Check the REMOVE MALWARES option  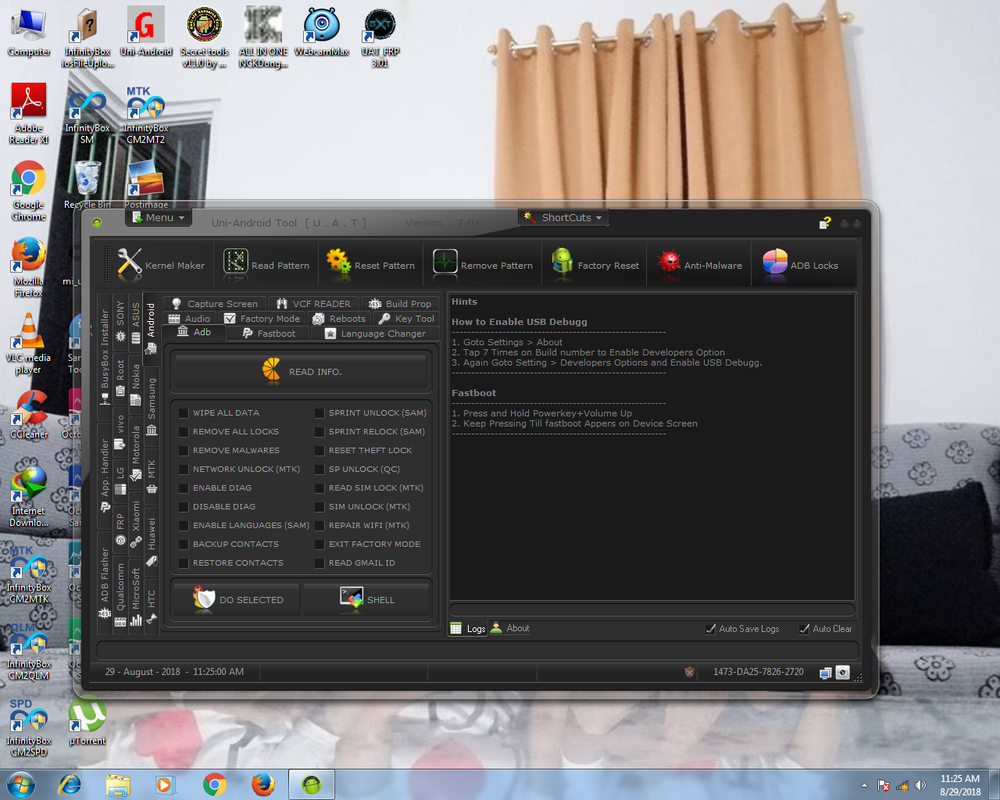coord(184,450)
